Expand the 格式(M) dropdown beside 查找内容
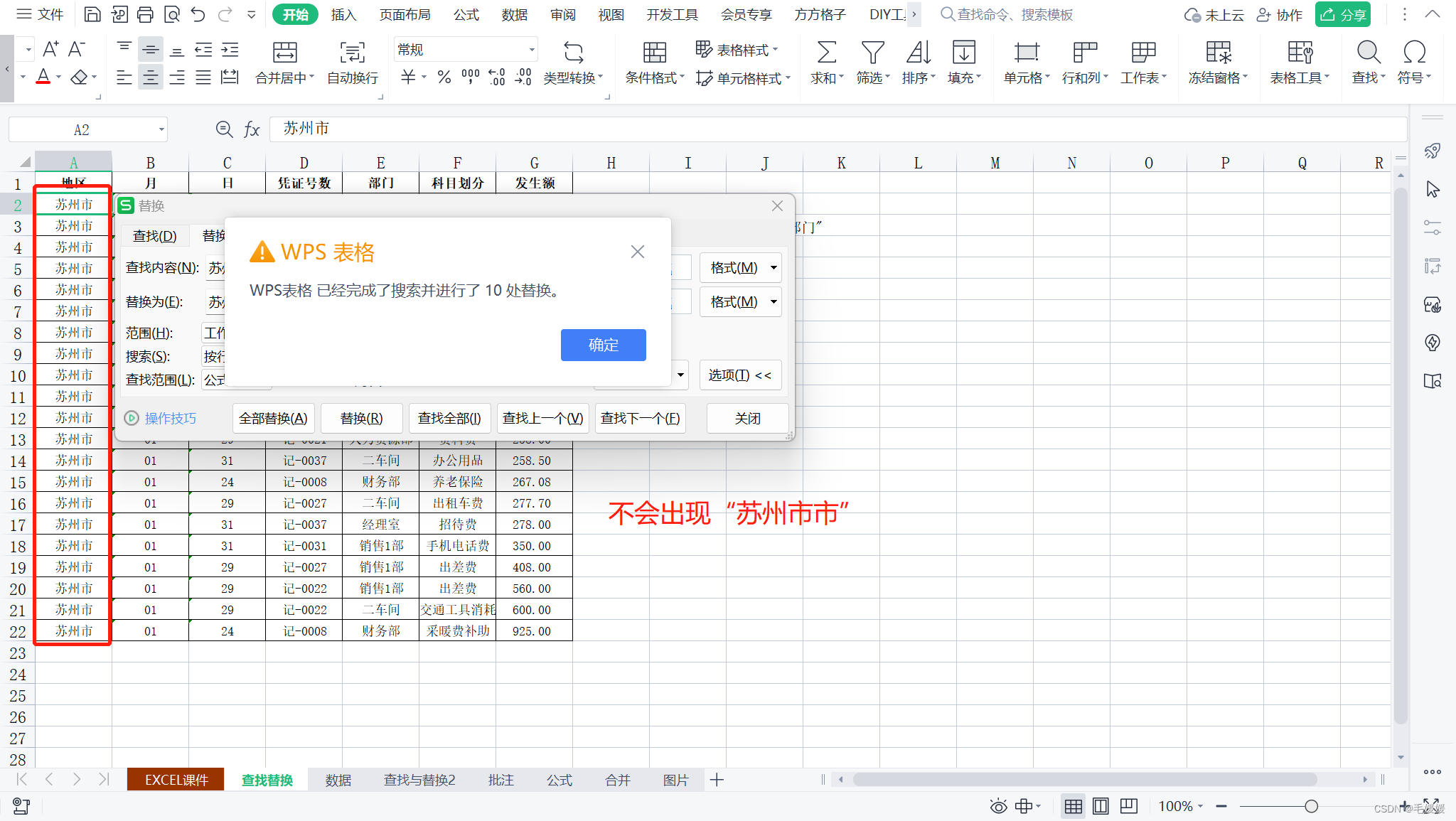Viewport: 1456px width, 821px height. tap(773, 268)
